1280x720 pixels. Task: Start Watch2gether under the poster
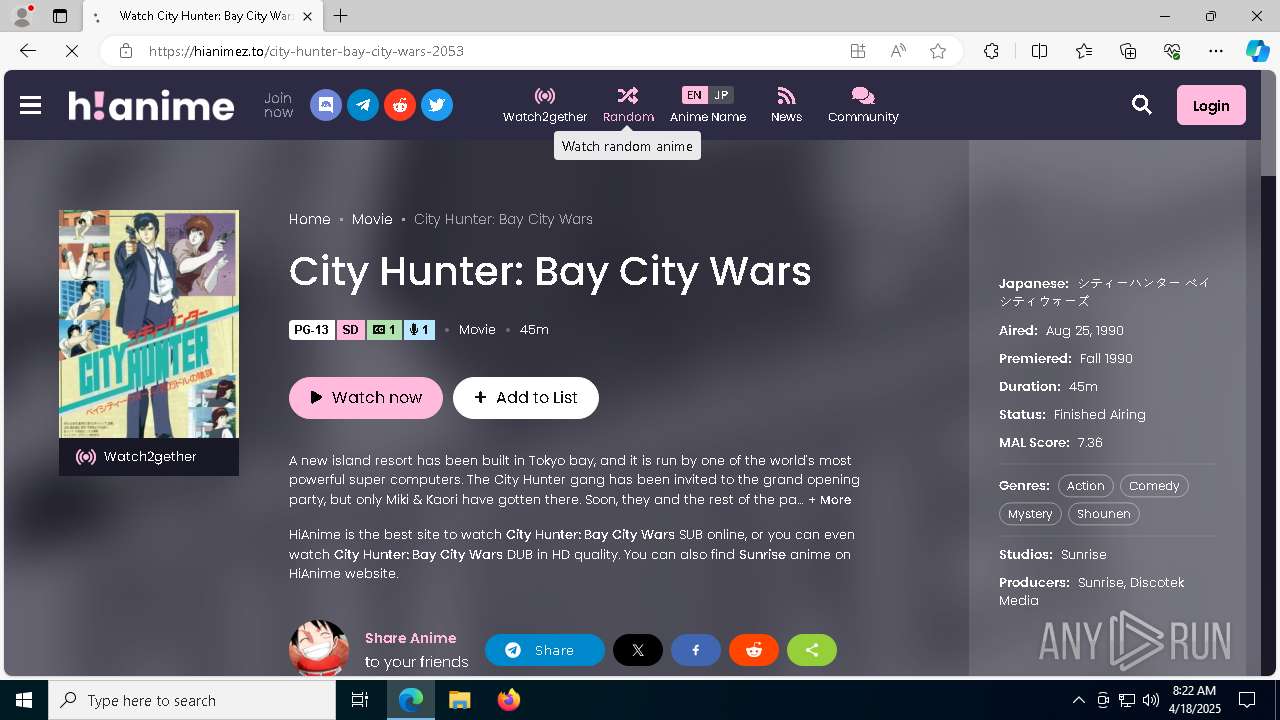149,457
